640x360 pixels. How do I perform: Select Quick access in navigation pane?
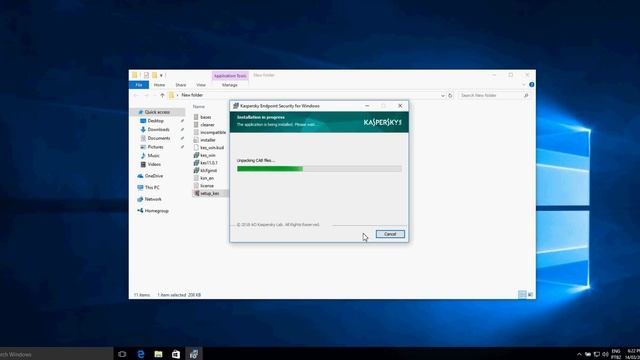(x=157, y=112)
